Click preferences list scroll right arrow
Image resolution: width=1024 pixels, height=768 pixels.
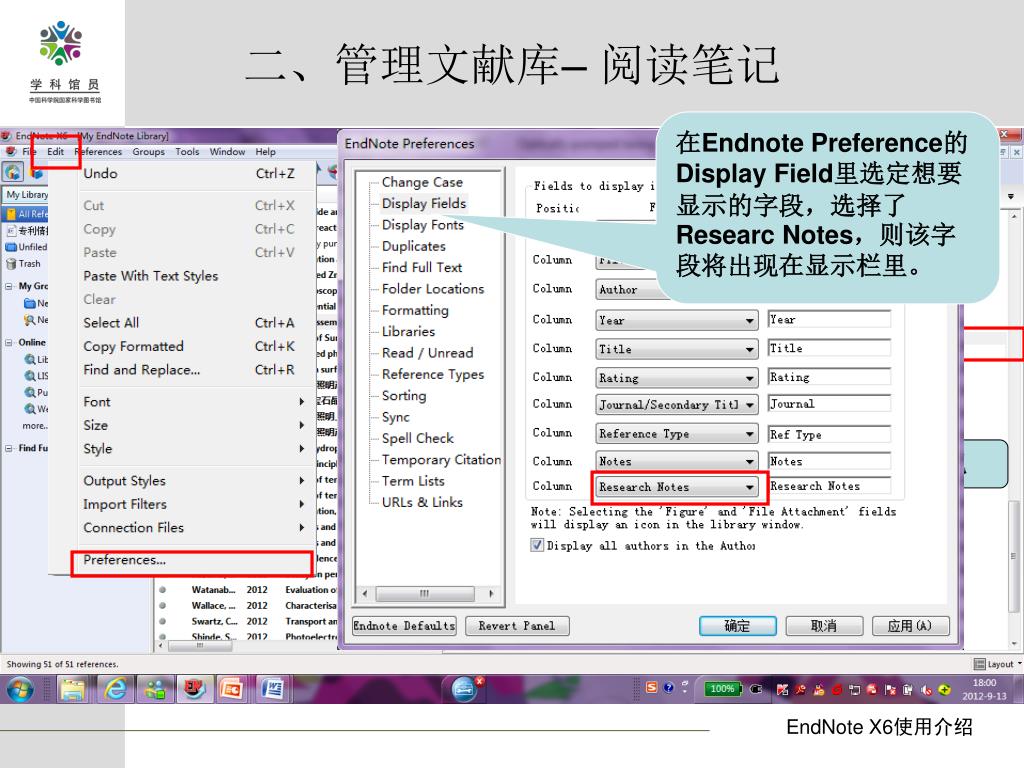[491, 594]
